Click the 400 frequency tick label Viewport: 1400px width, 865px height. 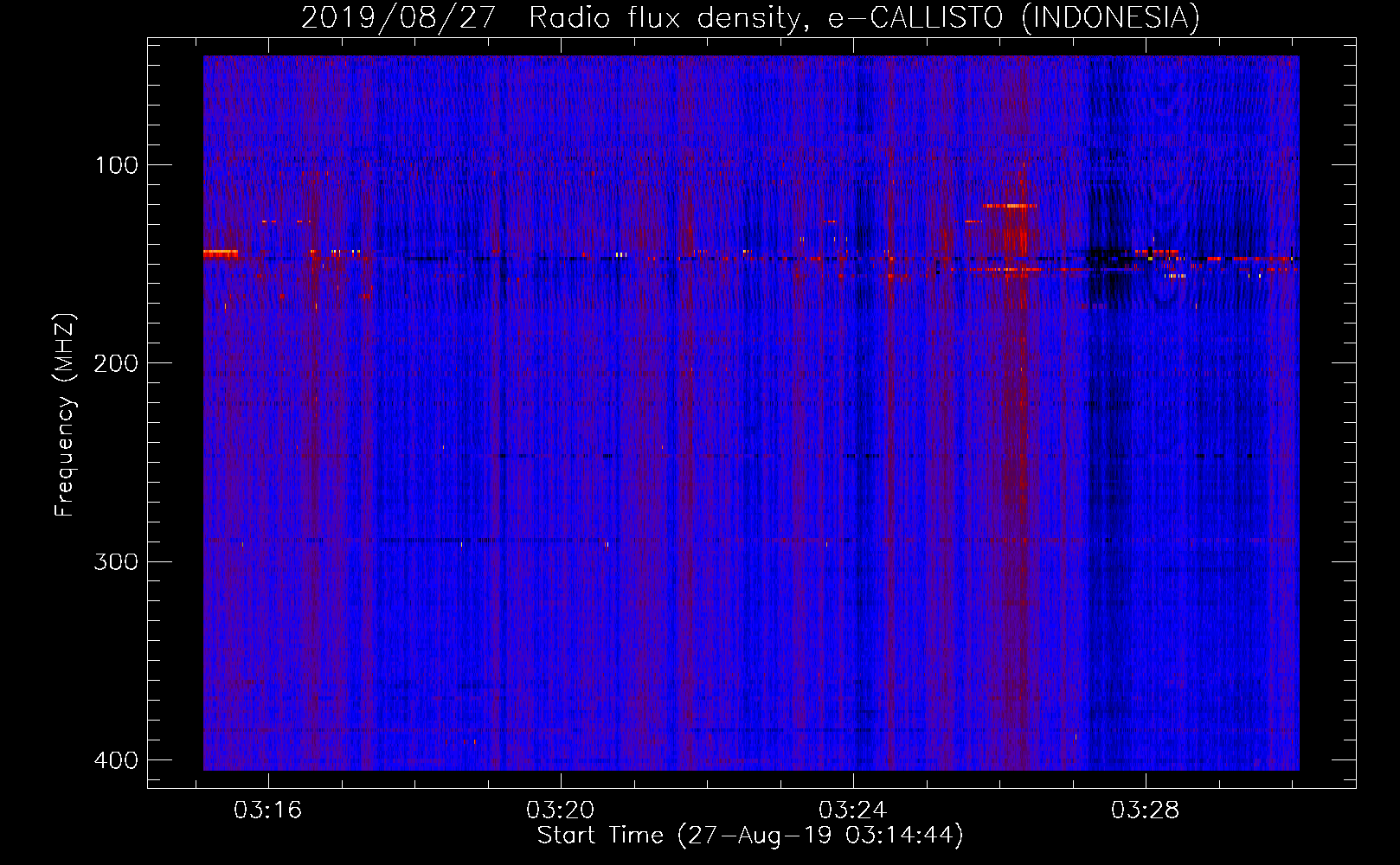[116, 760]
